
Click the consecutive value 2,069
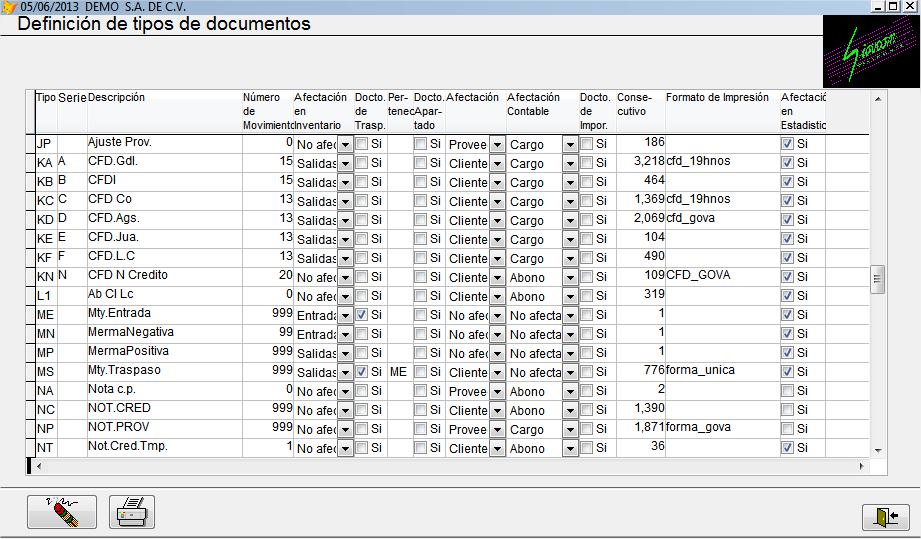[640, 218]
